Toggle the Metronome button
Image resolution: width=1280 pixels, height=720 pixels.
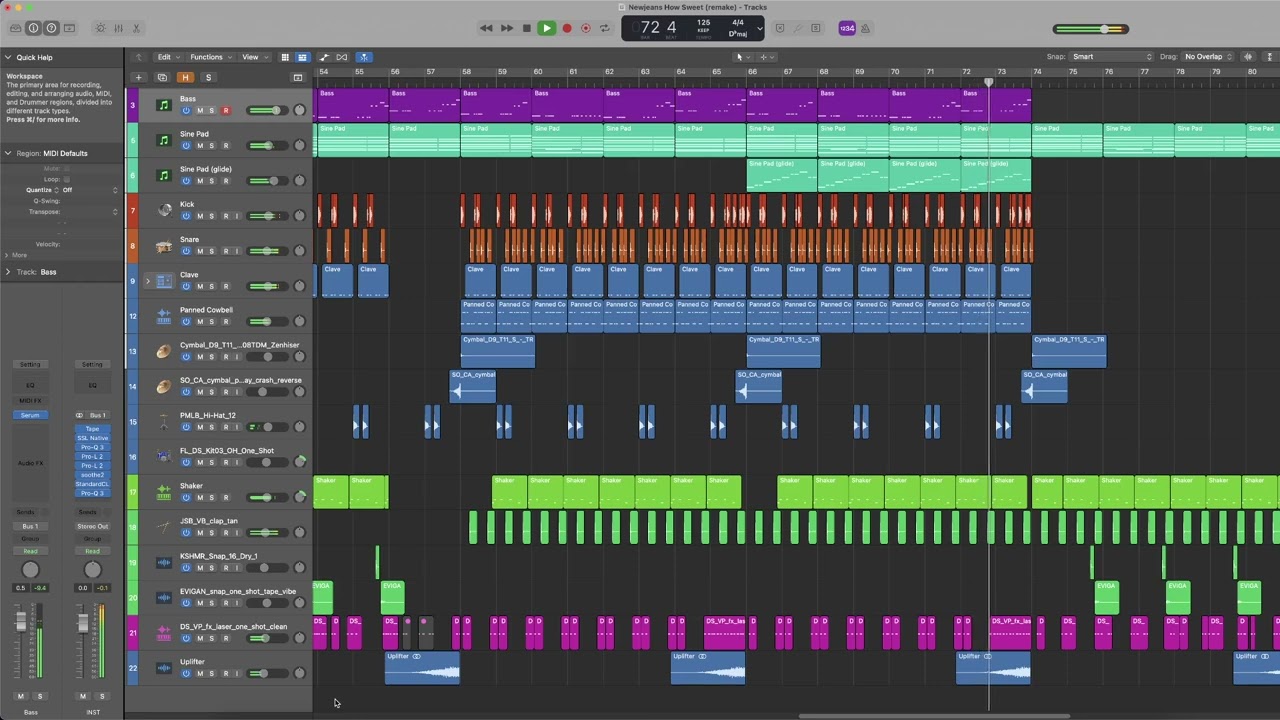click(x=868, y=28)
